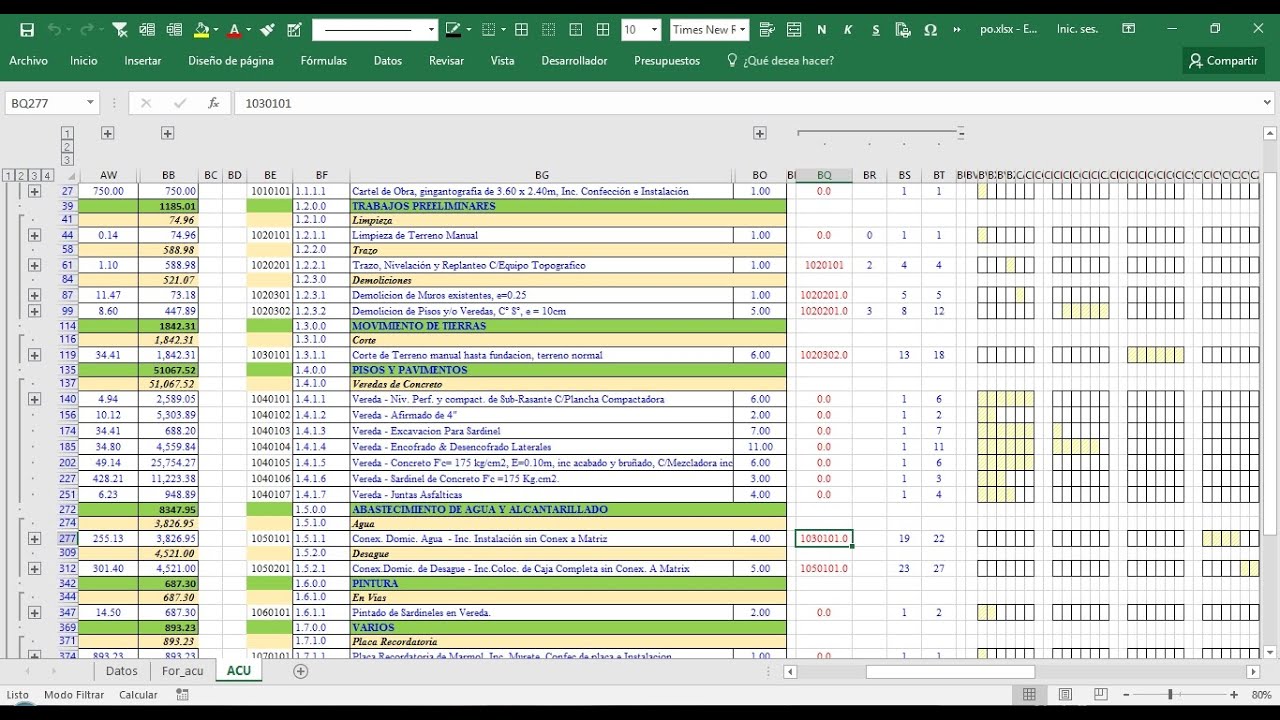Click the 80% zoom level
This screenshot has width=1280, height=720.
tap(1261, 695)
